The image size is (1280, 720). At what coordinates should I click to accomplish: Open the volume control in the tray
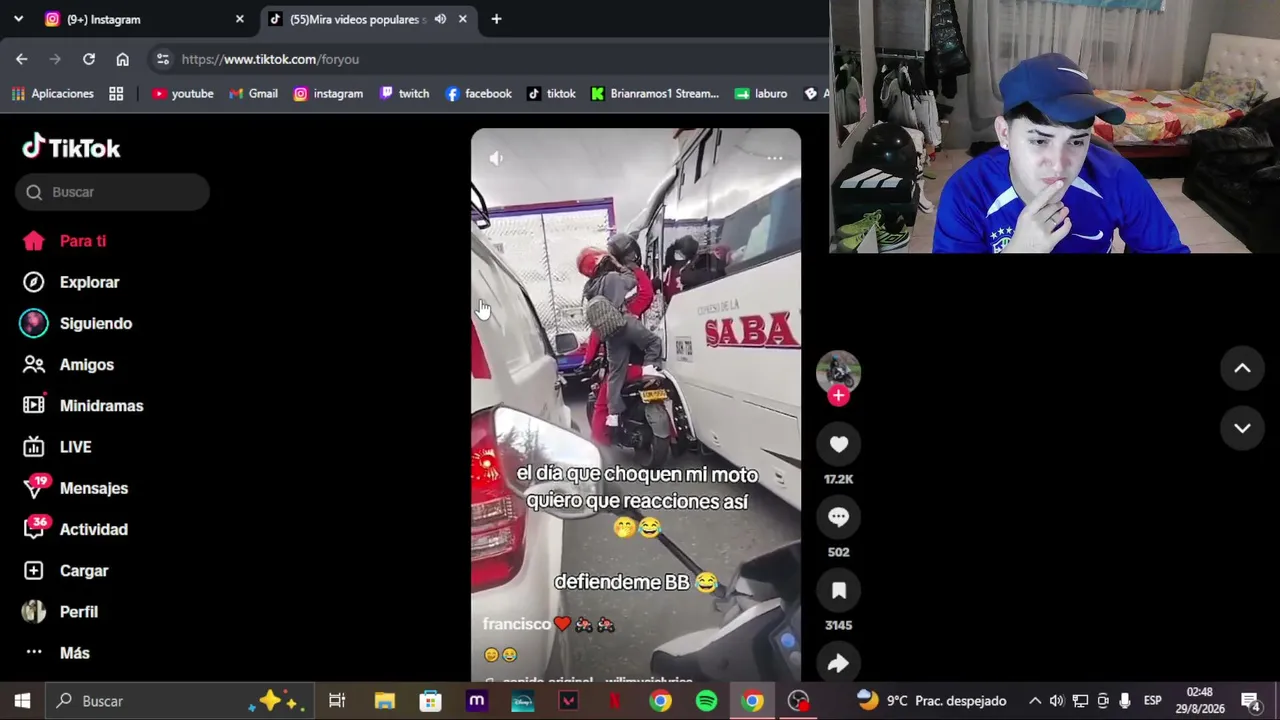1057,701
